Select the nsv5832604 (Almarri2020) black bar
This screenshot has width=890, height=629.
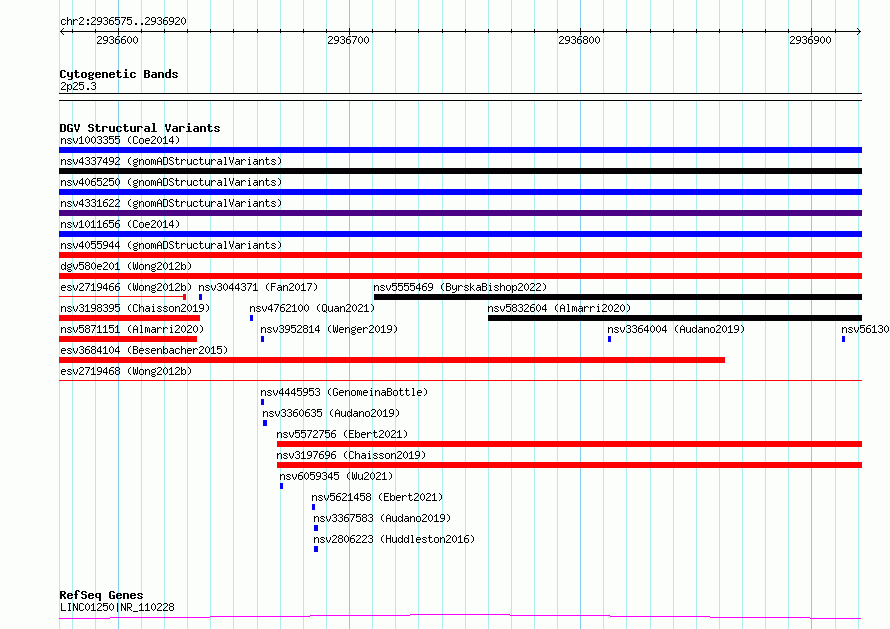[675, 318]
